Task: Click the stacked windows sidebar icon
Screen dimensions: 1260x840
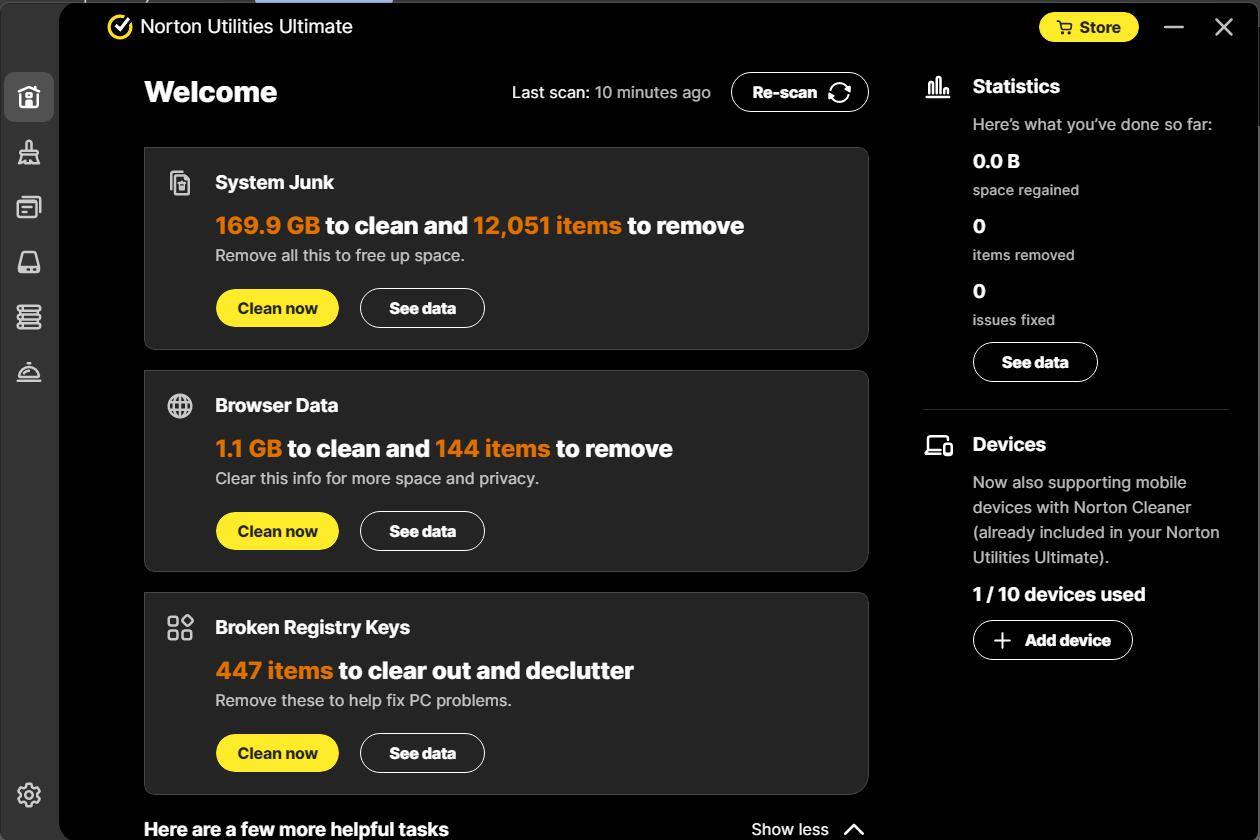Action: (29, 207)
